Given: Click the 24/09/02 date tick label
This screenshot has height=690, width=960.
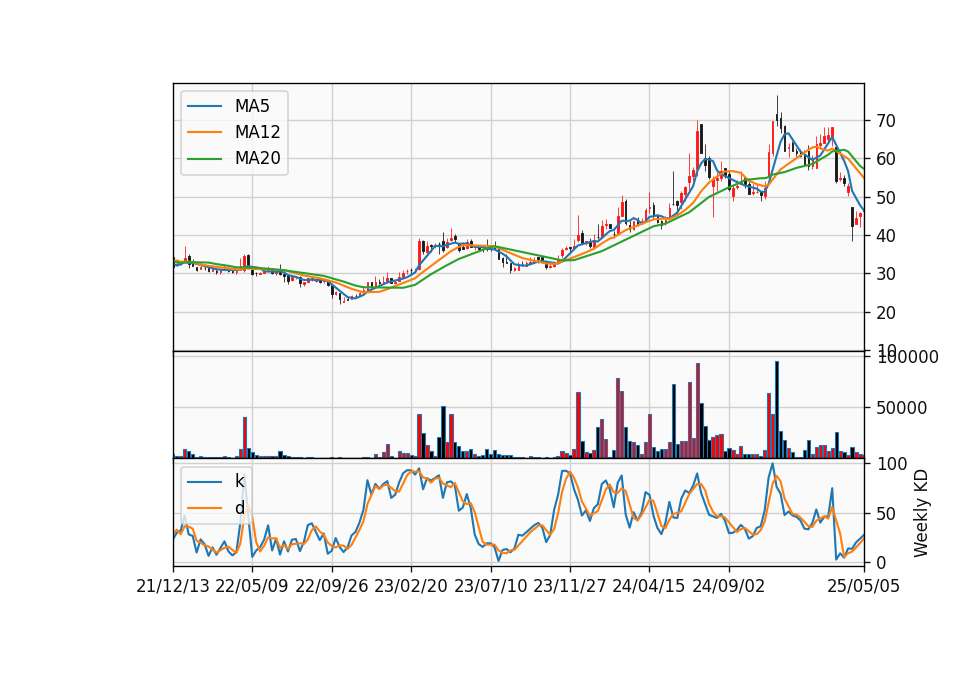Looking at the screenshot, I should [729, 587].
